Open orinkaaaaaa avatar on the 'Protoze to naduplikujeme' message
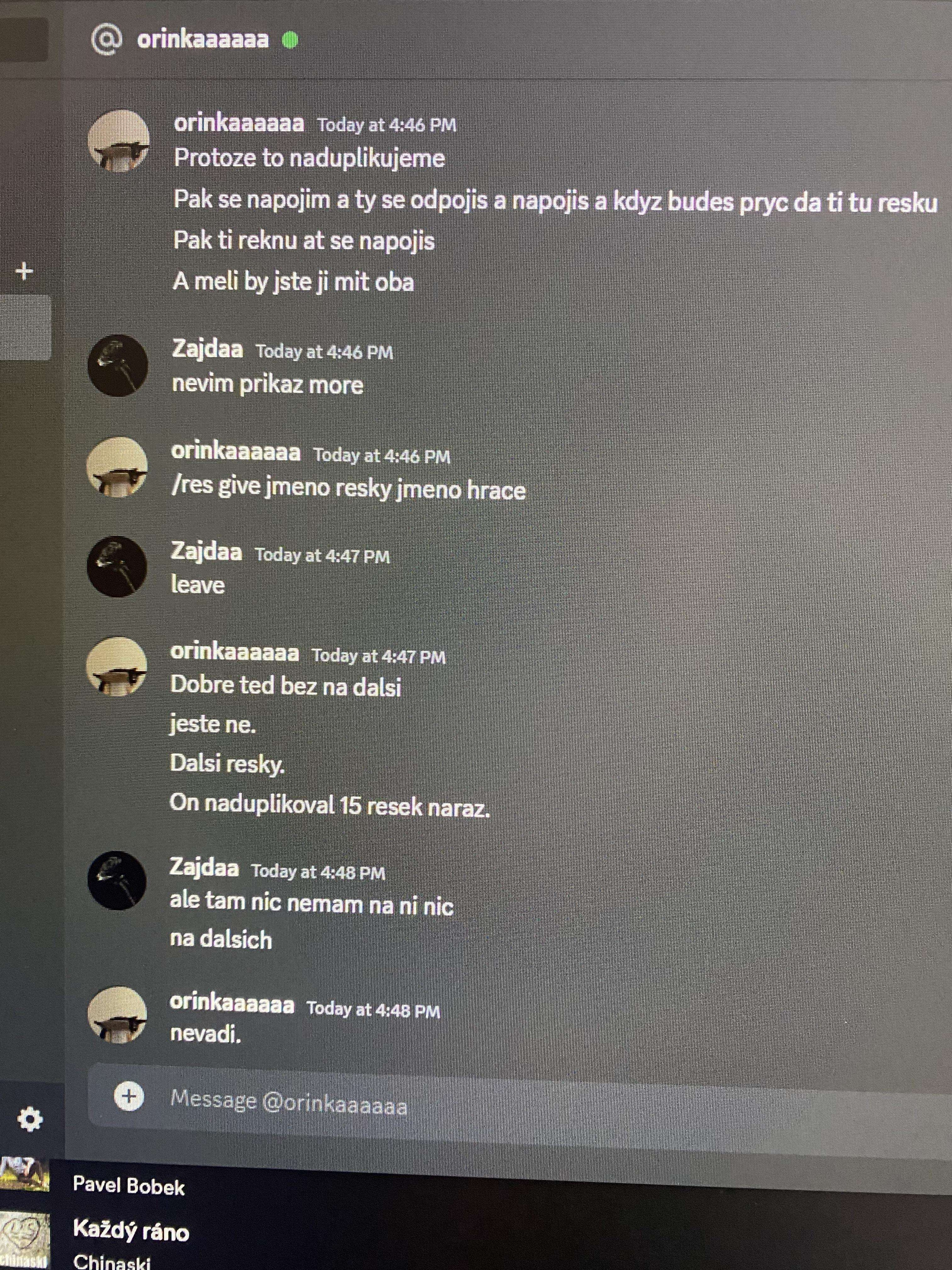 click(x=119, y=141)
